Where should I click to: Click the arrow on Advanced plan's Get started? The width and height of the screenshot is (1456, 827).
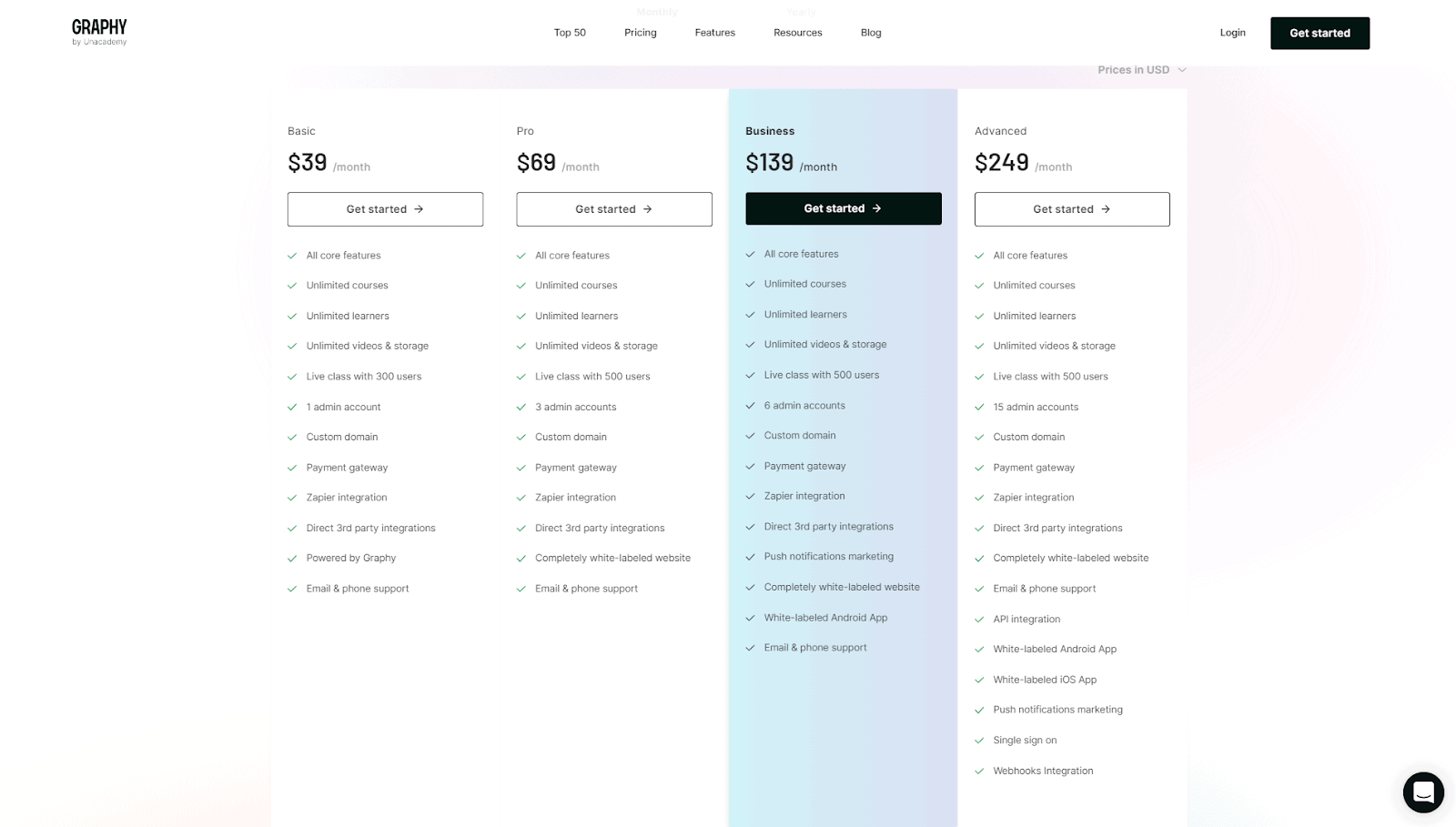coord(1106,209)
